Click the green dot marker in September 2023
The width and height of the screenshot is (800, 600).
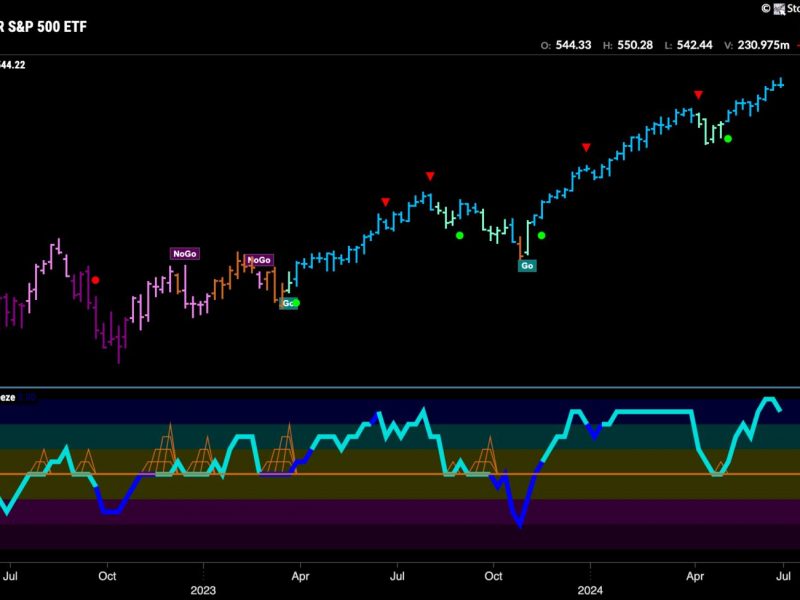pyautogui.click(x=460, y=235)
